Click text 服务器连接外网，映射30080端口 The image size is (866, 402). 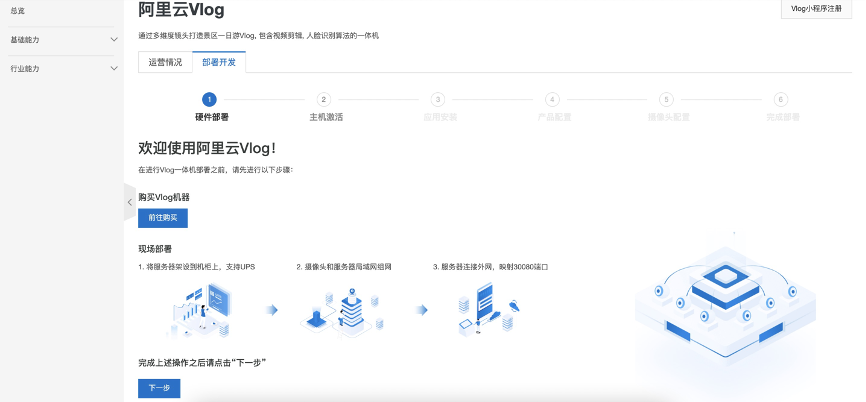coord(494,267)
